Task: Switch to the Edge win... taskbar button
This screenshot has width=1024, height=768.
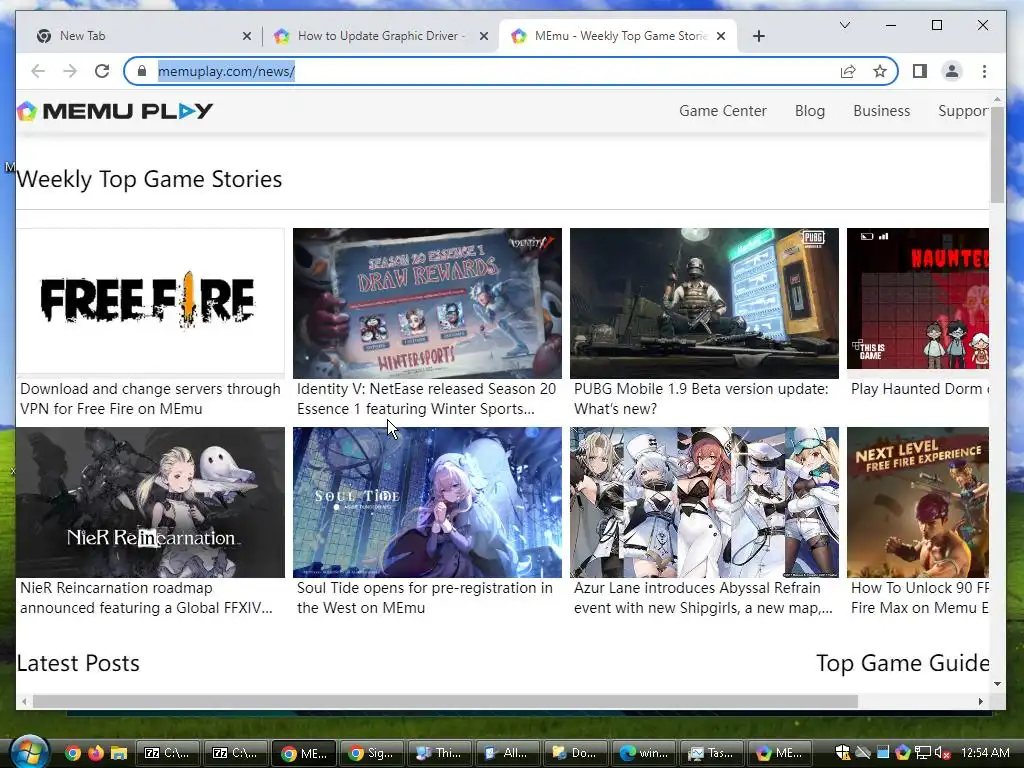Action: pyautogui.click(x=643, y=753)
